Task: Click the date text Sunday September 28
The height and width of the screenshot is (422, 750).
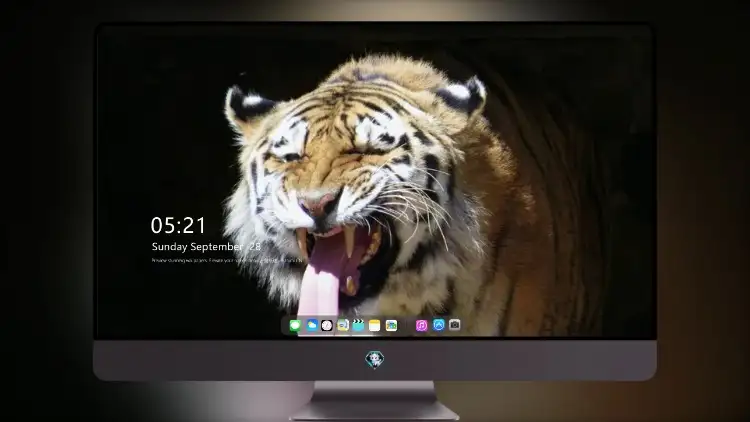Action: click(x=206, y=246)
